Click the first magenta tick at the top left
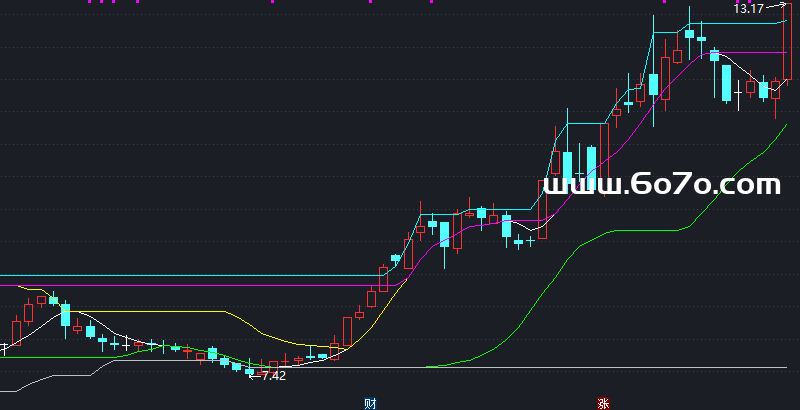The width and height of the screenshot is (800, 410). [x=90, y=2]
